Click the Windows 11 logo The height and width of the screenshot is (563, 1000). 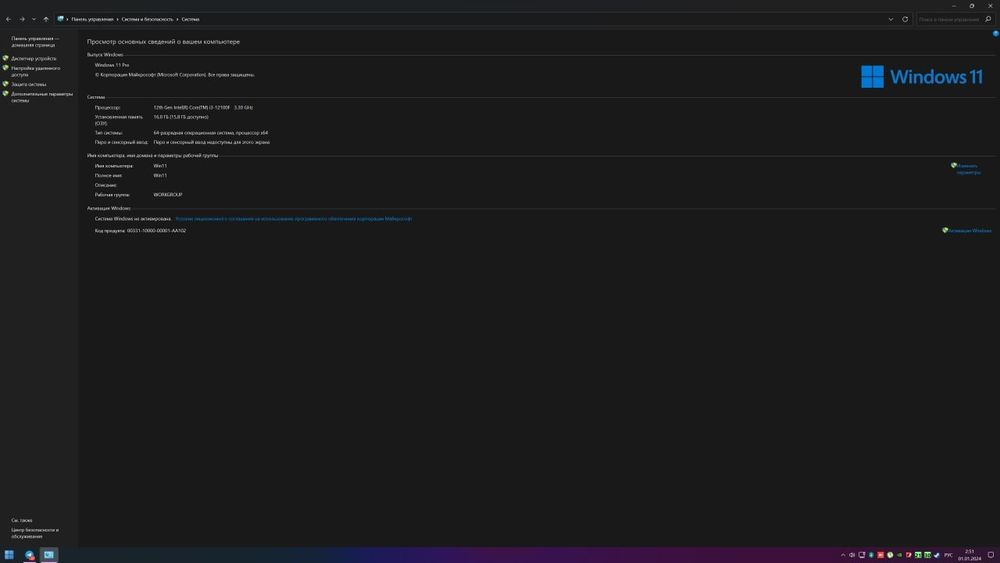(x=922, y=77)
